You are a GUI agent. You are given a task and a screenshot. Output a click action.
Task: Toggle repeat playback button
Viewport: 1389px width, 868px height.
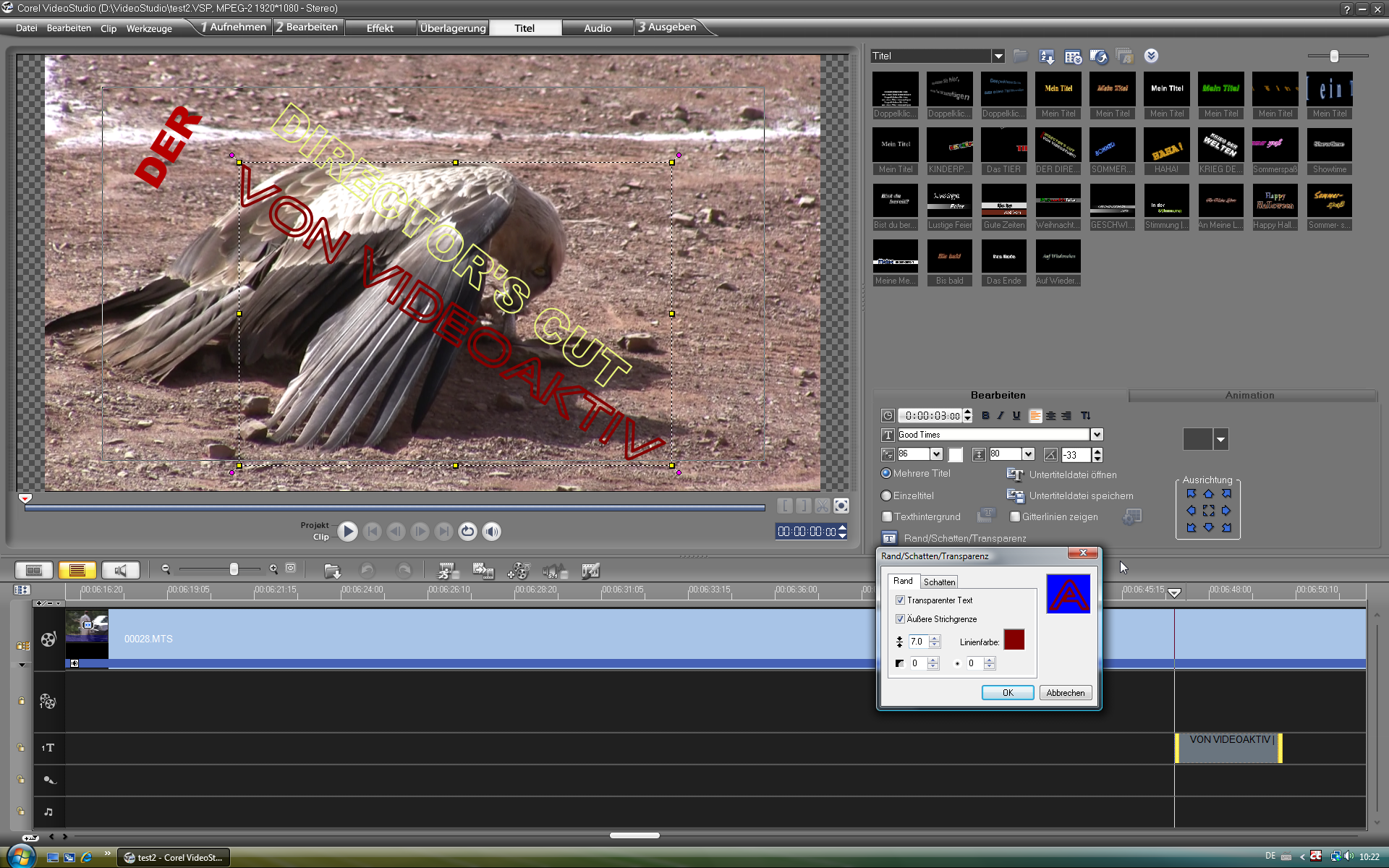(468, 532)
